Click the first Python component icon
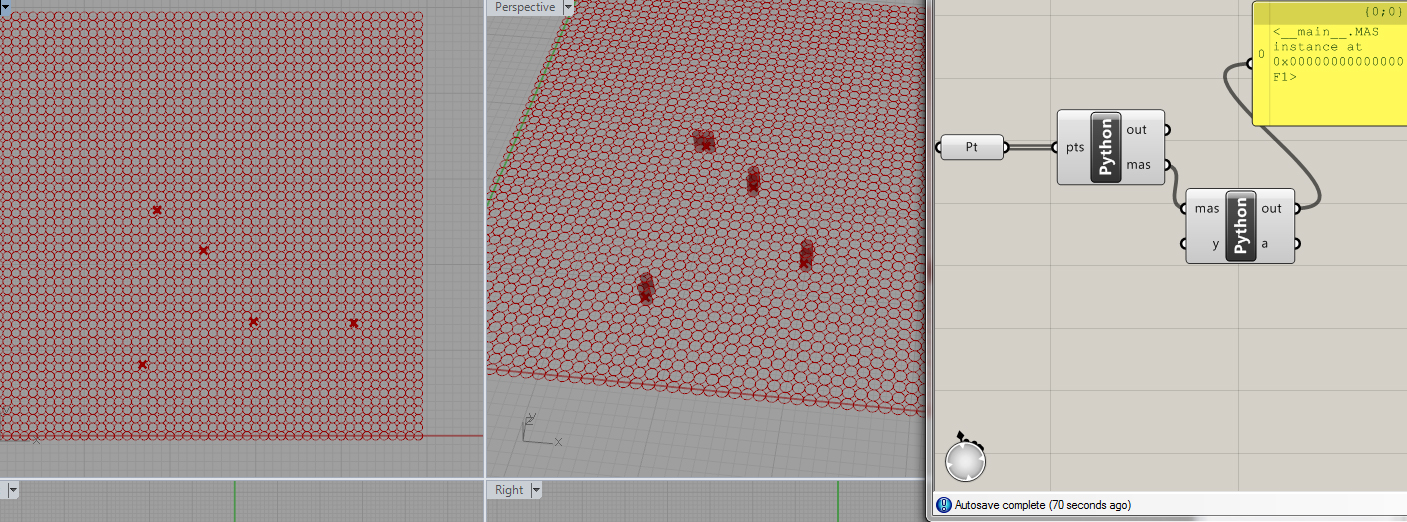1407x522 pixels. pyautogui.click(x=1106, y=147)
